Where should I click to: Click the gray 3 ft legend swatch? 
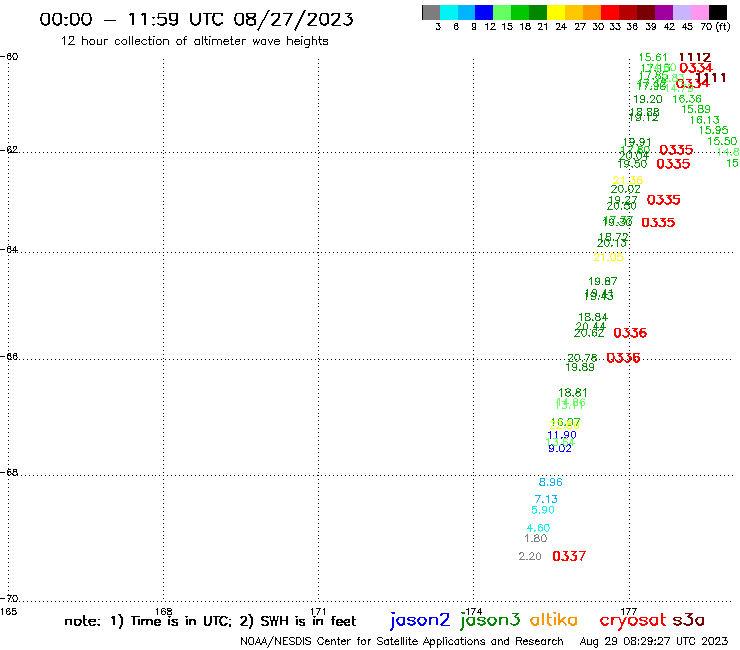click(431, 12)
